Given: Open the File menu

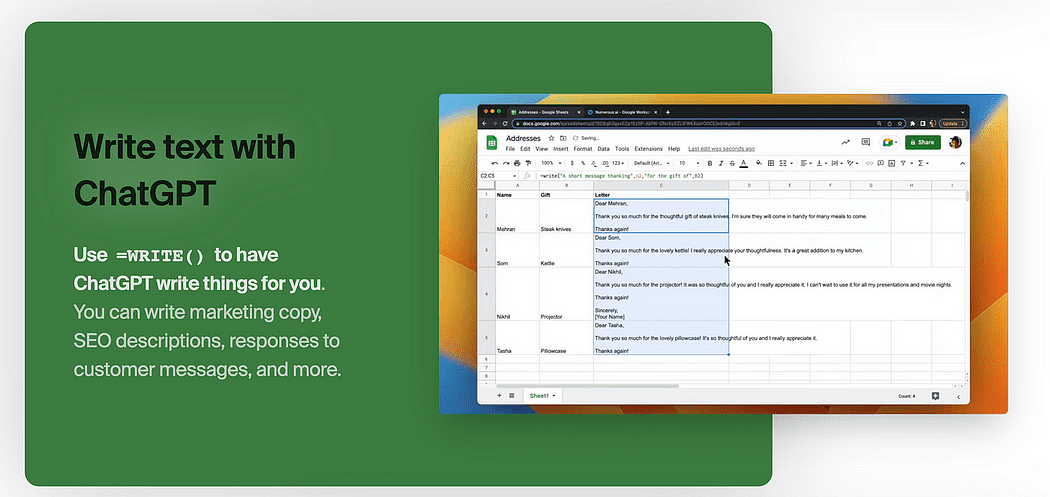Looking at the screenshot, I should point(510,149).
